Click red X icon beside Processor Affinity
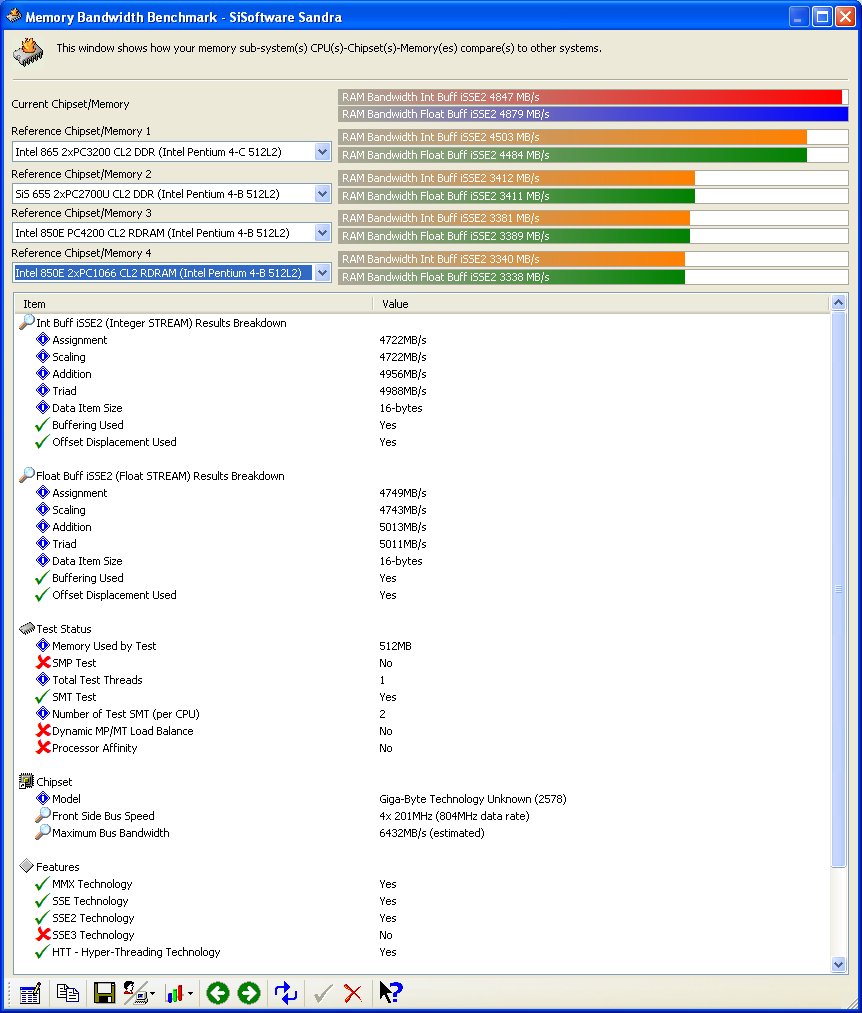 [43, 747]
